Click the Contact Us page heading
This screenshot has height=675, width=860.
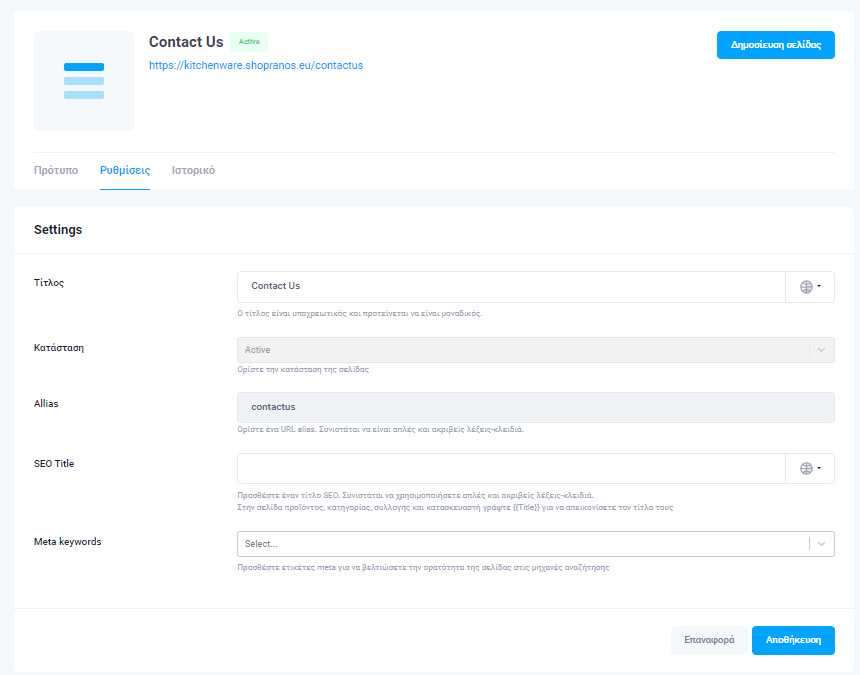(186, 42)
